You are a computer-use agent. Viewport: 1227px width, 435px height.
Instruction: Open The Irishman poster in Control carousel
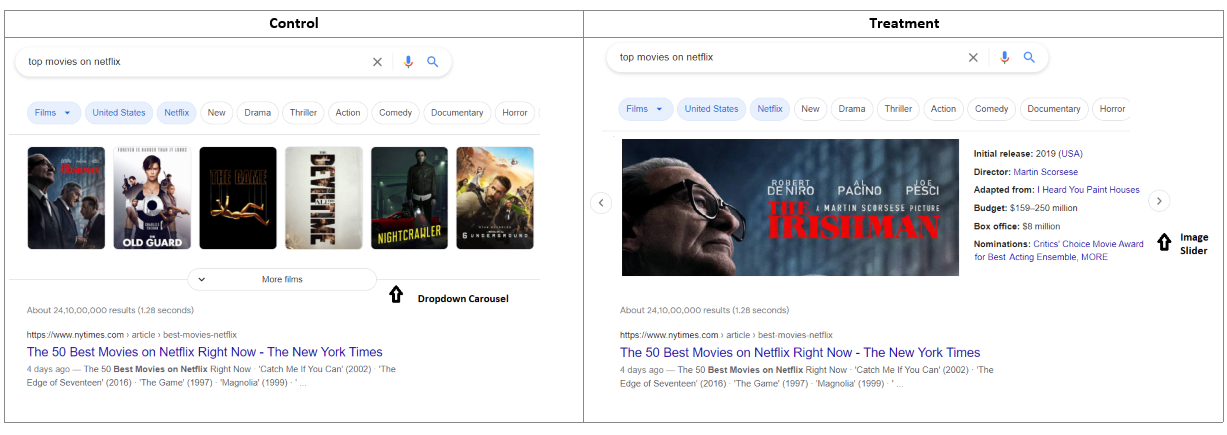(66, 198)
